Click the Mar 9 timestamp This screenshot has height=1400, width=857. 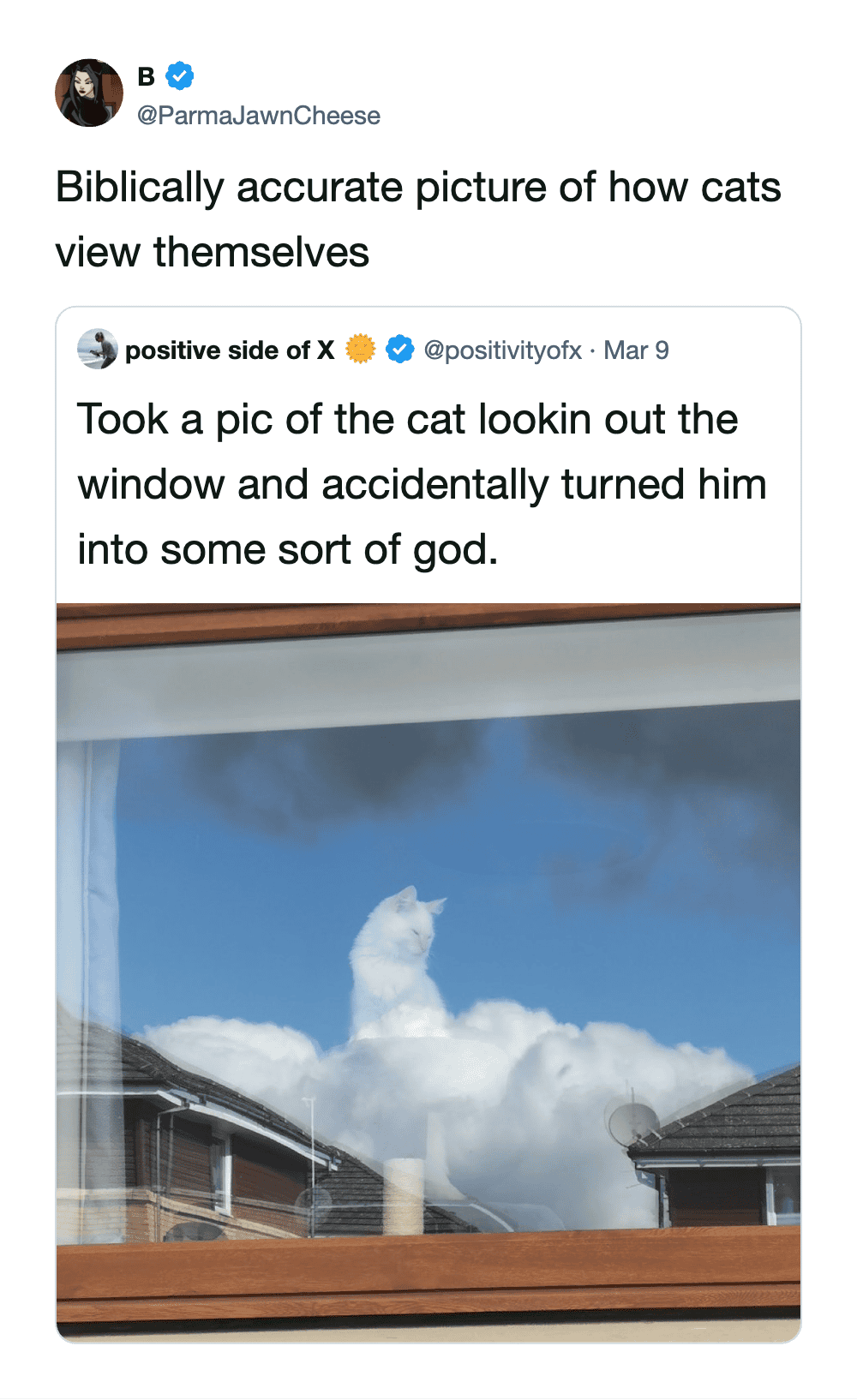(636, 350)
